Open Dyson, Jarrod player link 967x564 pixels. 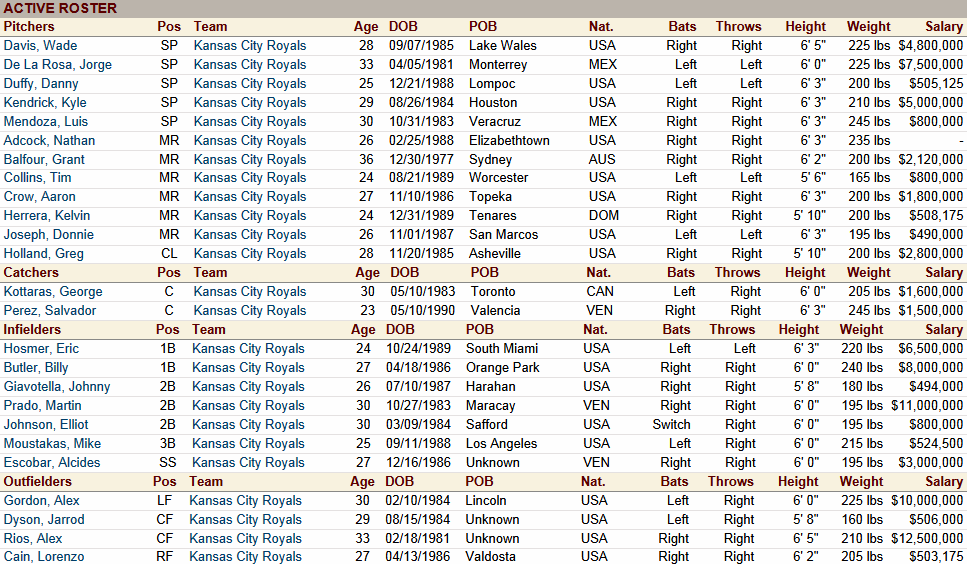point(44,520)
